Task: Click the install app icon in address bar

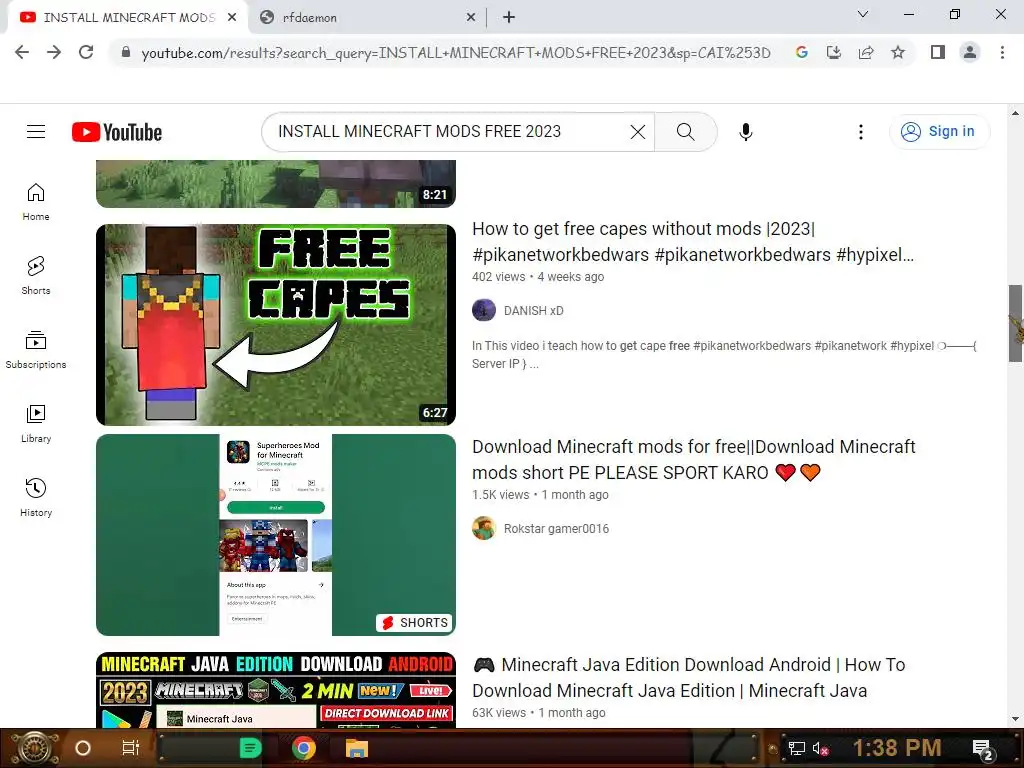Action: pyautogui.click(x=834, y=52)
